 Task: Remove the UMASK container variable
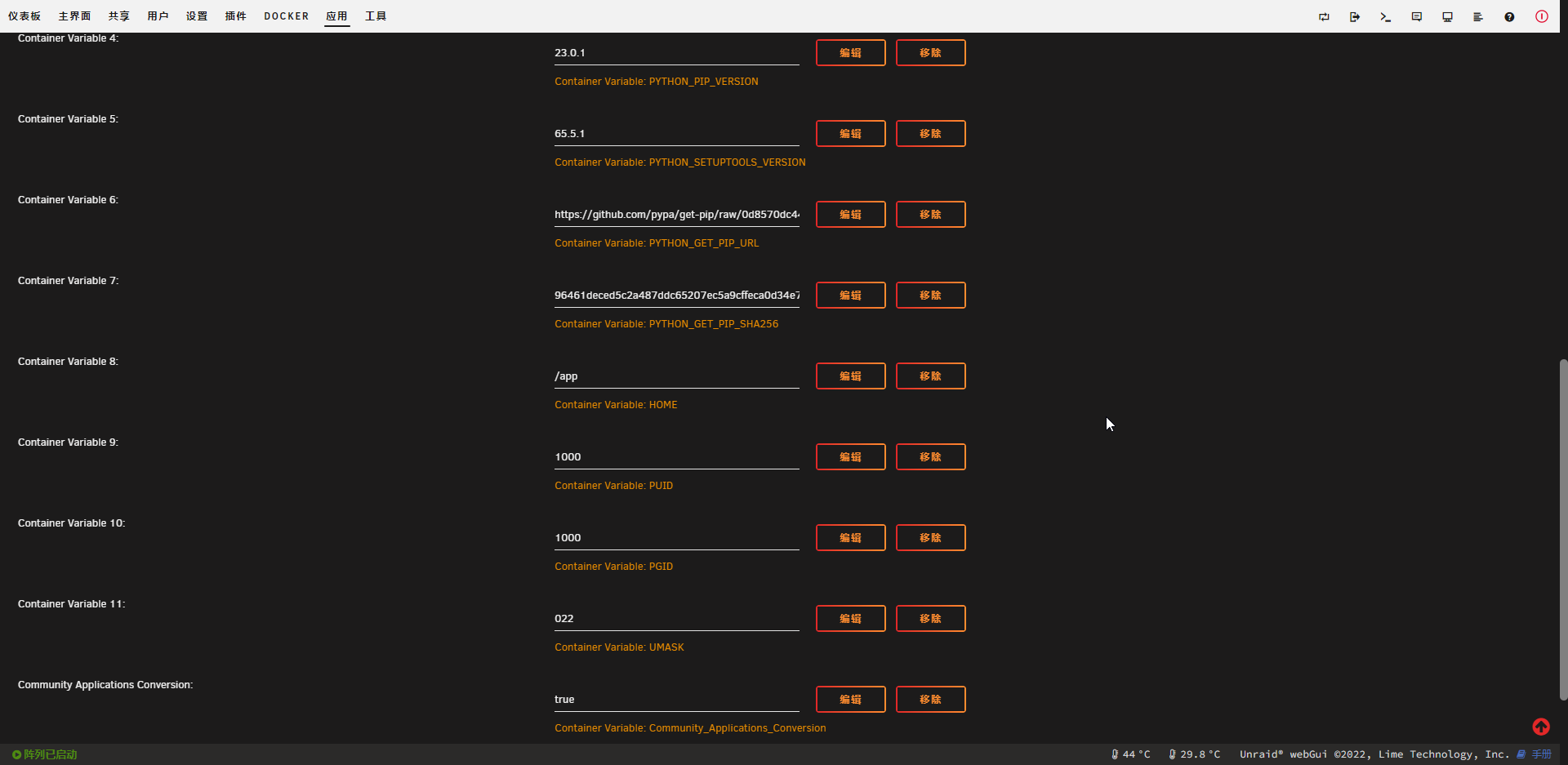(x=930, y=618)
